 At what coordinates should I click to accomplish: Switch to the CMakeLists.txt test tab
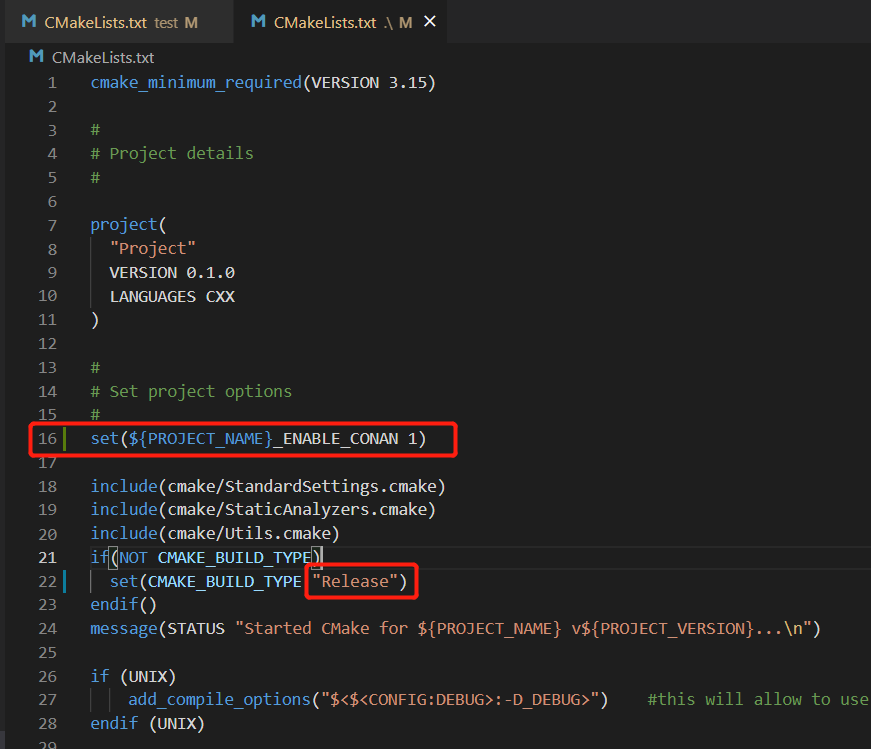tap(119, 22)
